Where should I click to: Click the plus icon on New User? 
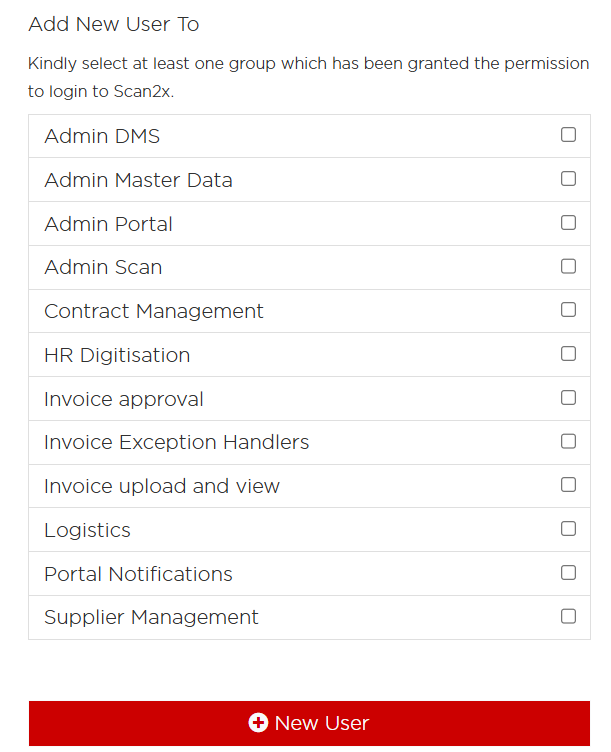pos(258,723)
